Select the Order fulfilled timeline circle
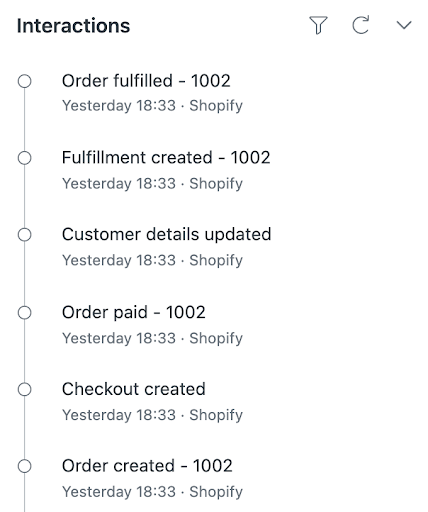 tap(24, 81)
